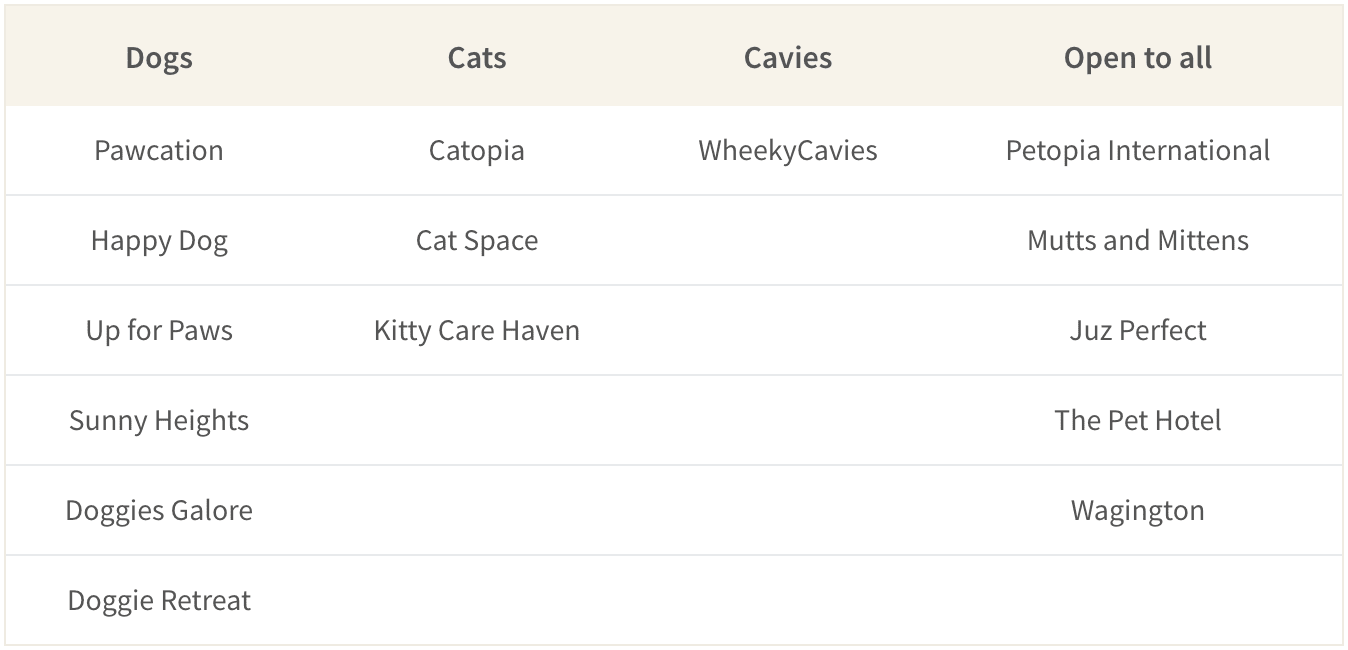The width and height of the screenshot is (1348, 650).
Task: Open the Catopia entry
Action: click(x=477, y=150)
